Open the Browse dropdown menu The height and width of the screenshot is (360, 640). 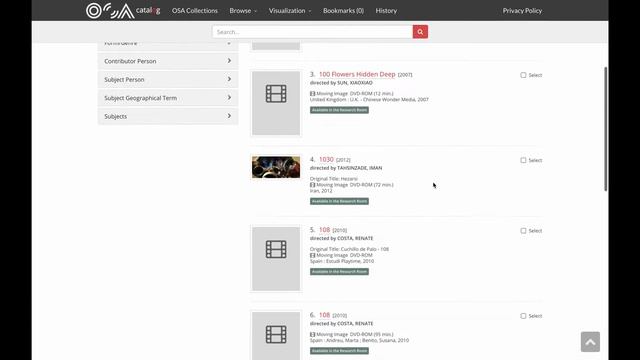click(243, 11)
